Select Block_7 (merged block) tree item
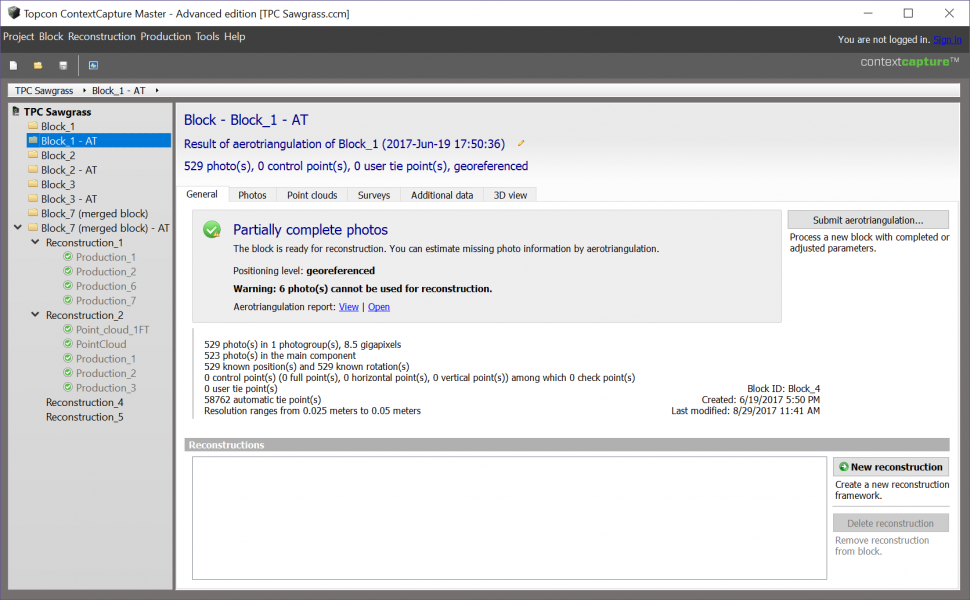Screen dimensions: 970x600 point(95,213)
